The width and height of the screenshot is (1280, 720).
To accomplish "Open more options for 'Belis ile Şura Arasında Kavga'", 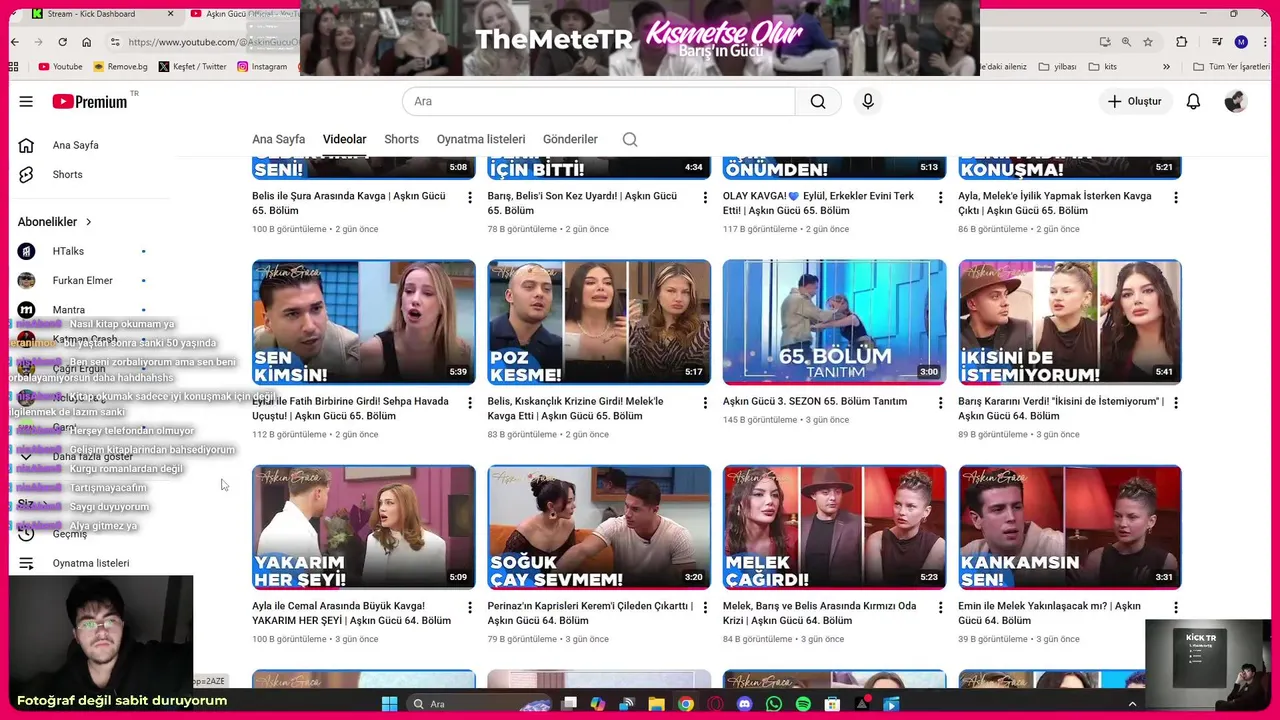I will [470, 198].
